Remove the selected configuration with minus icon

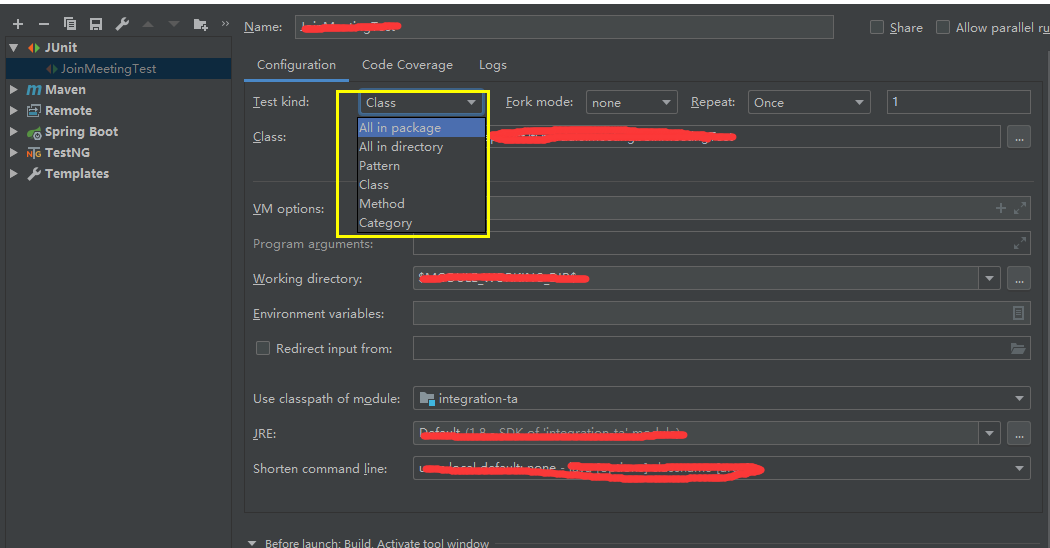(x=44, y=24)
